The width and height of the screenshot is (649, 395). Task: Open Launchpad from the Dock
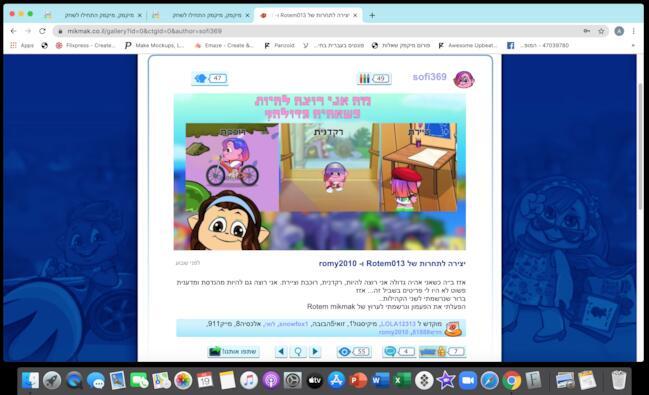pyautogui.click(x=52, y=380)
